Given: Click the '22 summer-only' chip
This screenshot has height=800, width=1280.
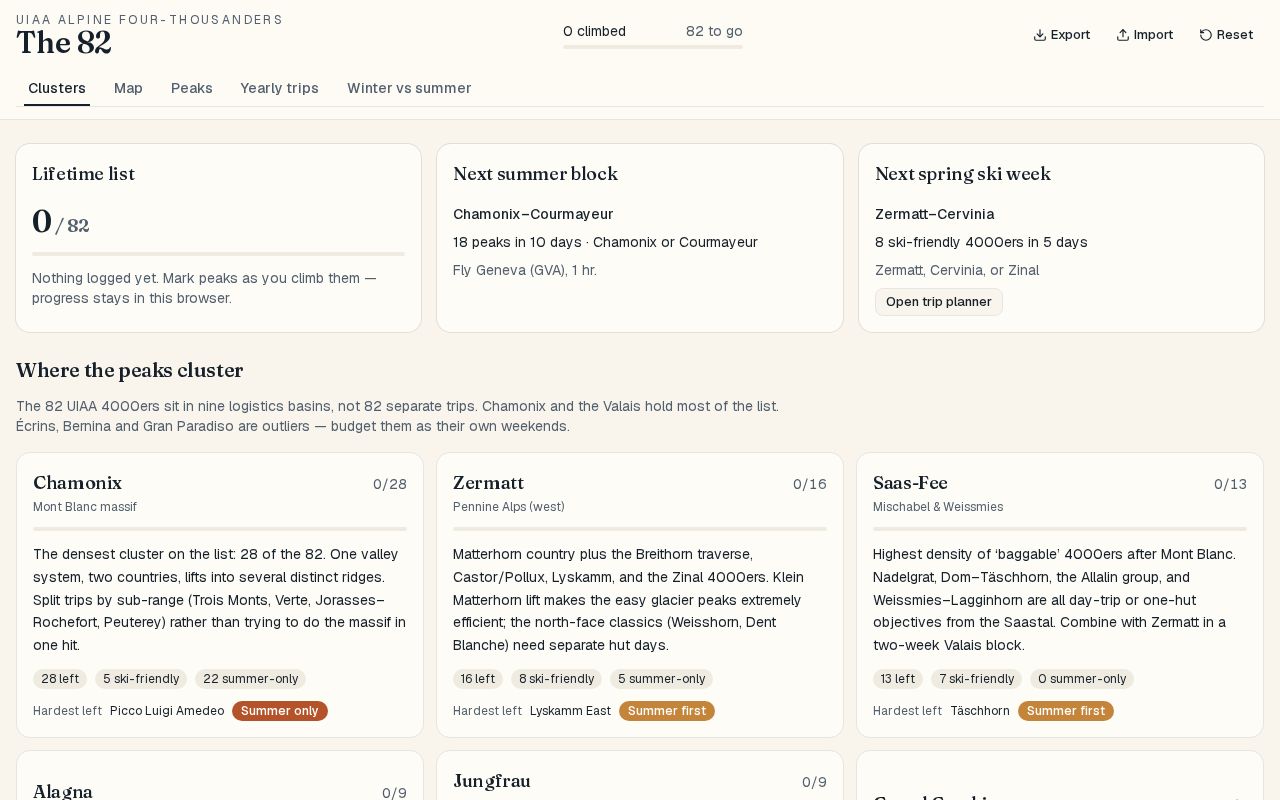Looking at the screenshot, I should (250, 679).
